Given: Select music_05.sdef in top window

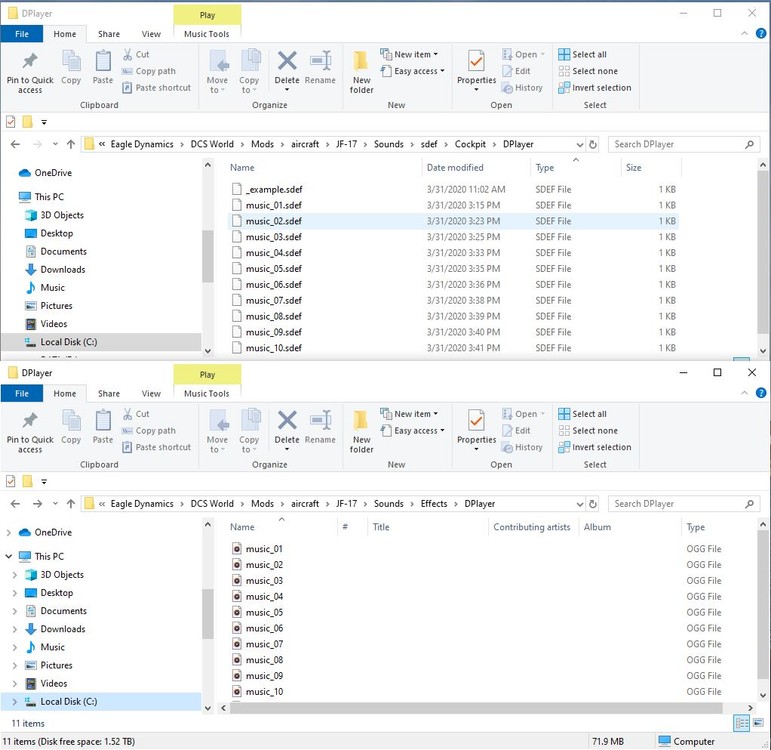Looking at the screenshot, I should click(x=453, y=269).
